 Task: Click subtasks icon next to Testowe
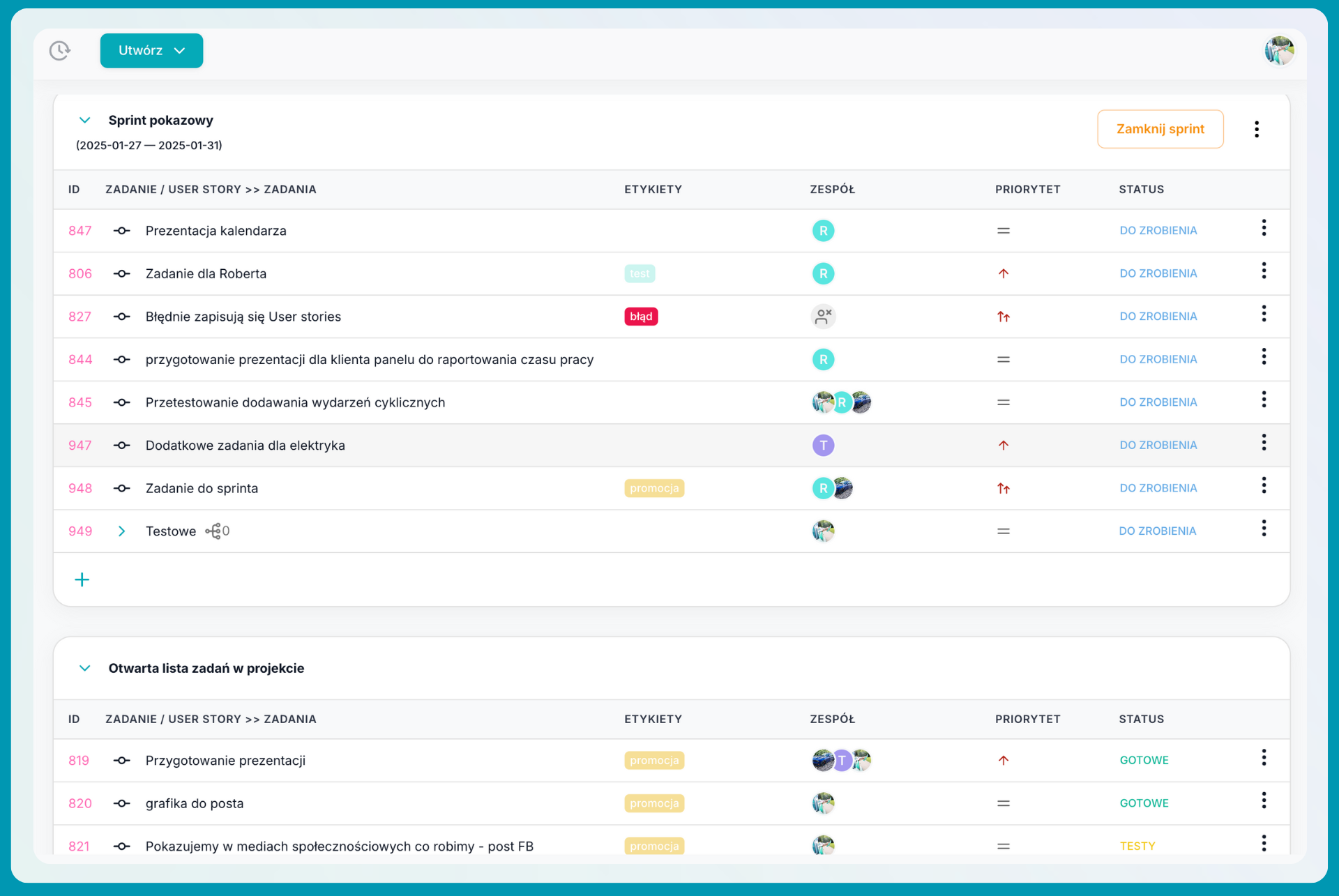pos(213,531)
